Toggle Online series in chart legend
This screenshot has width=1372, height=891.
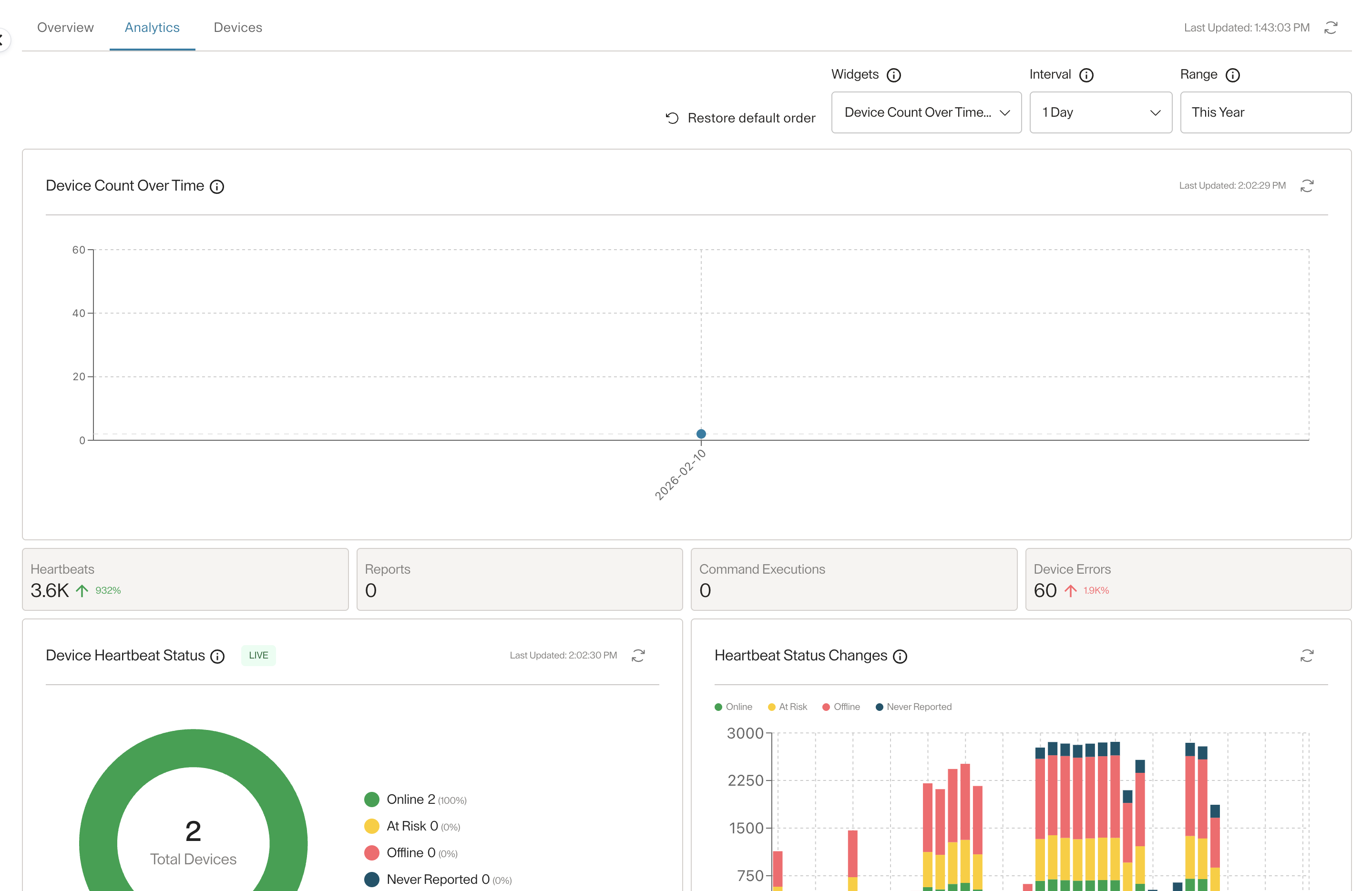coord(733,707)
